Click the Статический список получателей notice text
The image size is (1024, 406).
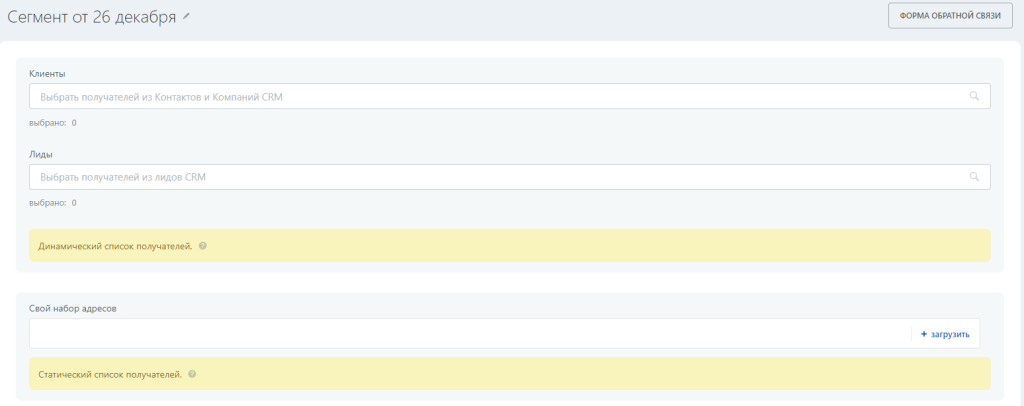[110, 375]
